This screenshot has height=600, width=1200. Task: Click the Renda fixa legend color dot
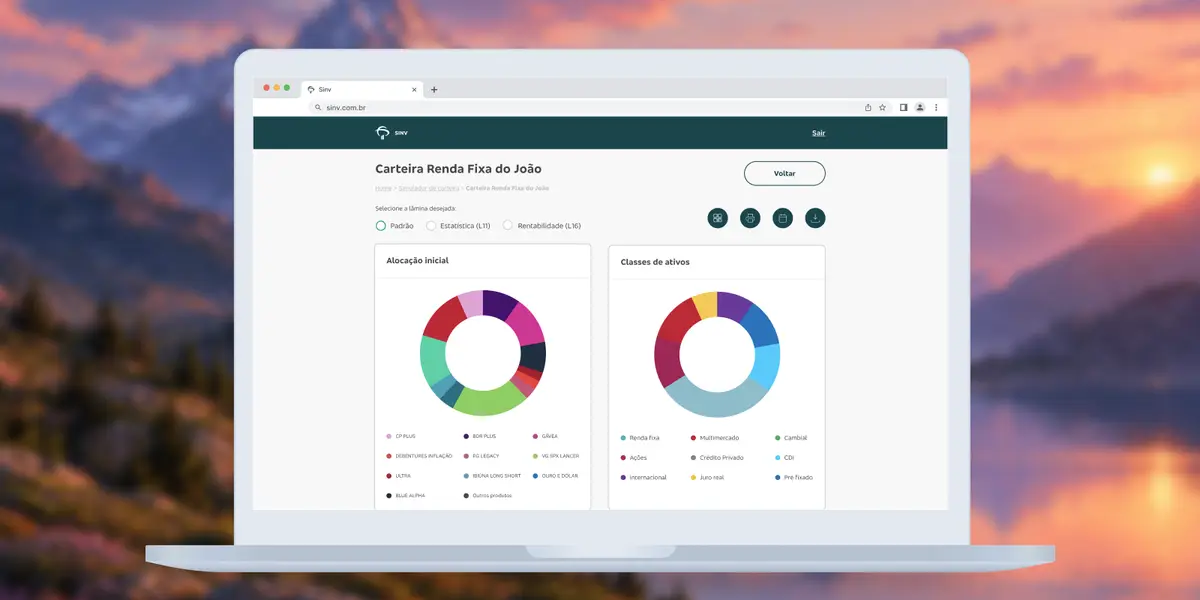tap(623, 438)
